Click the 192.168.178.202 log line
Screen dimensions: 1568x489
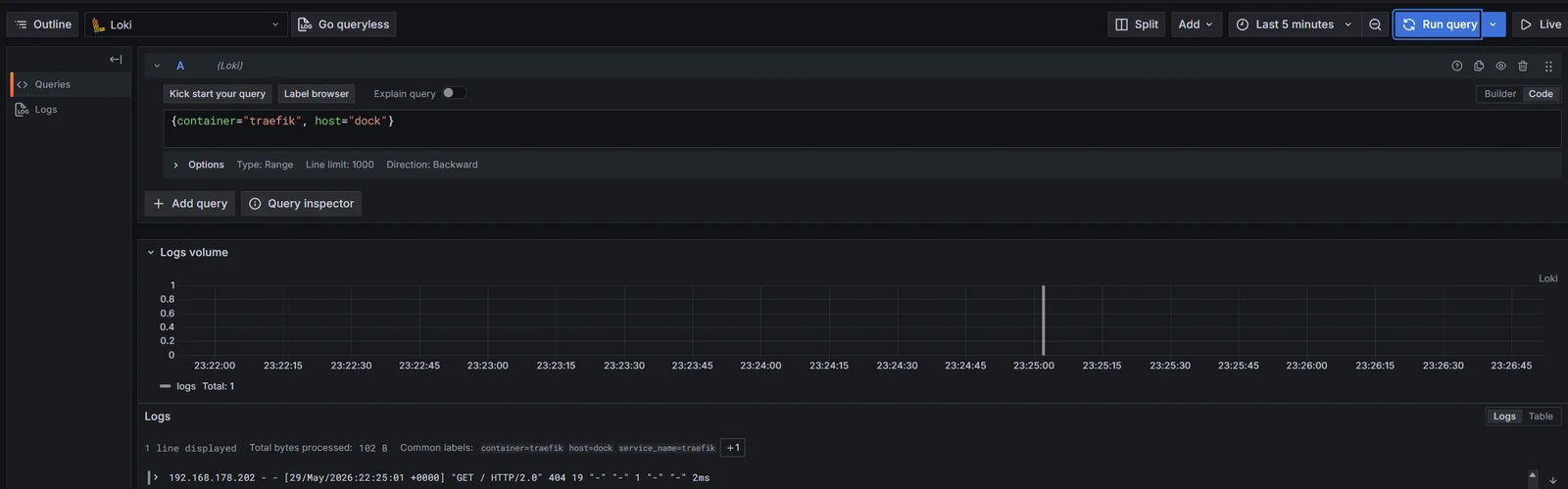tap(439, 478)
